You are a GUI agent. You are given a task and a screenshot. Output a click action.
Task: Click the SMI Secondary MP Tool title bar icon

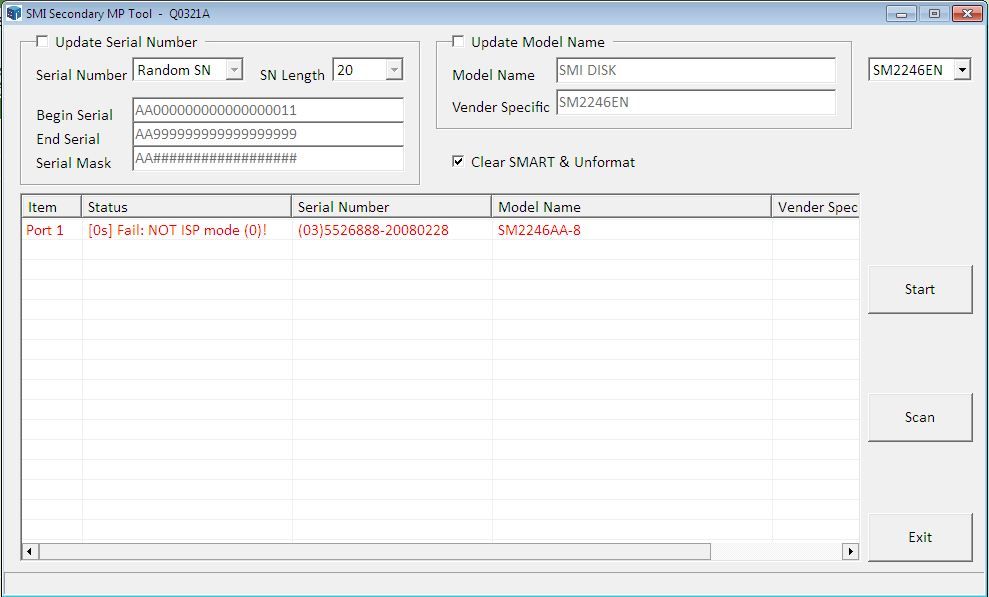(x=14, y=13)
